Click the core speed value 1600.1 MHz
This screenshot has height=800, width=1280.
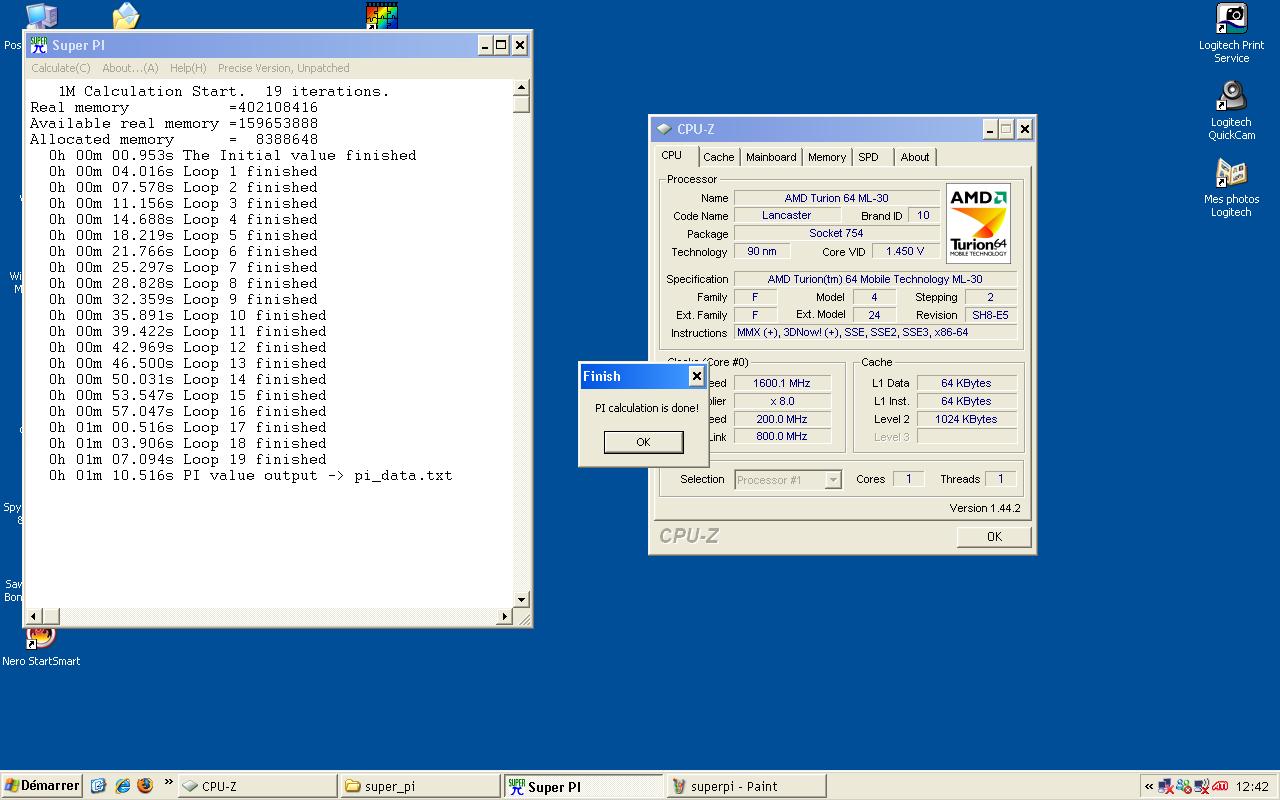tap(781, 383)
